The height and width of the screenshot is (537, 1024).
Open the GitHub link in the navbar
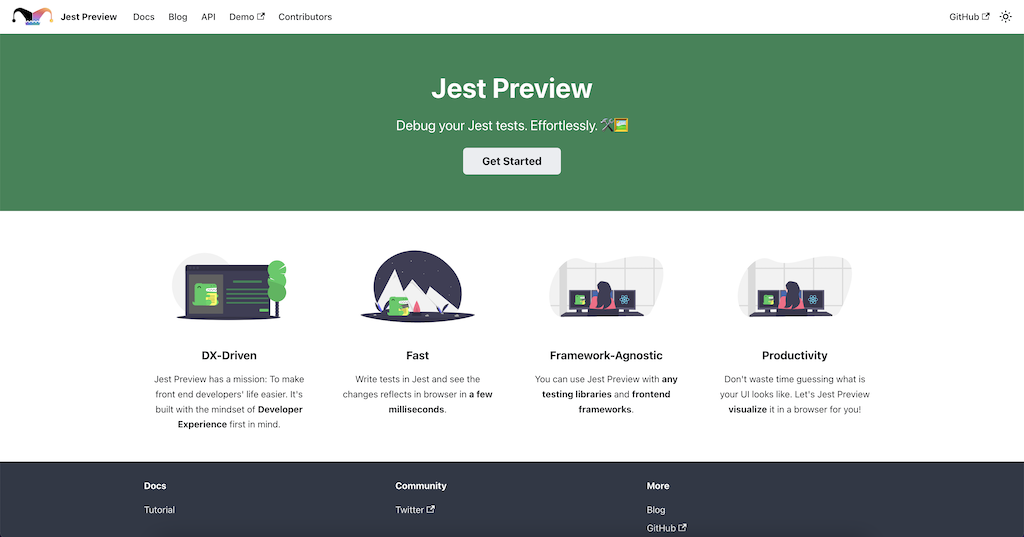tap(969, 17)
